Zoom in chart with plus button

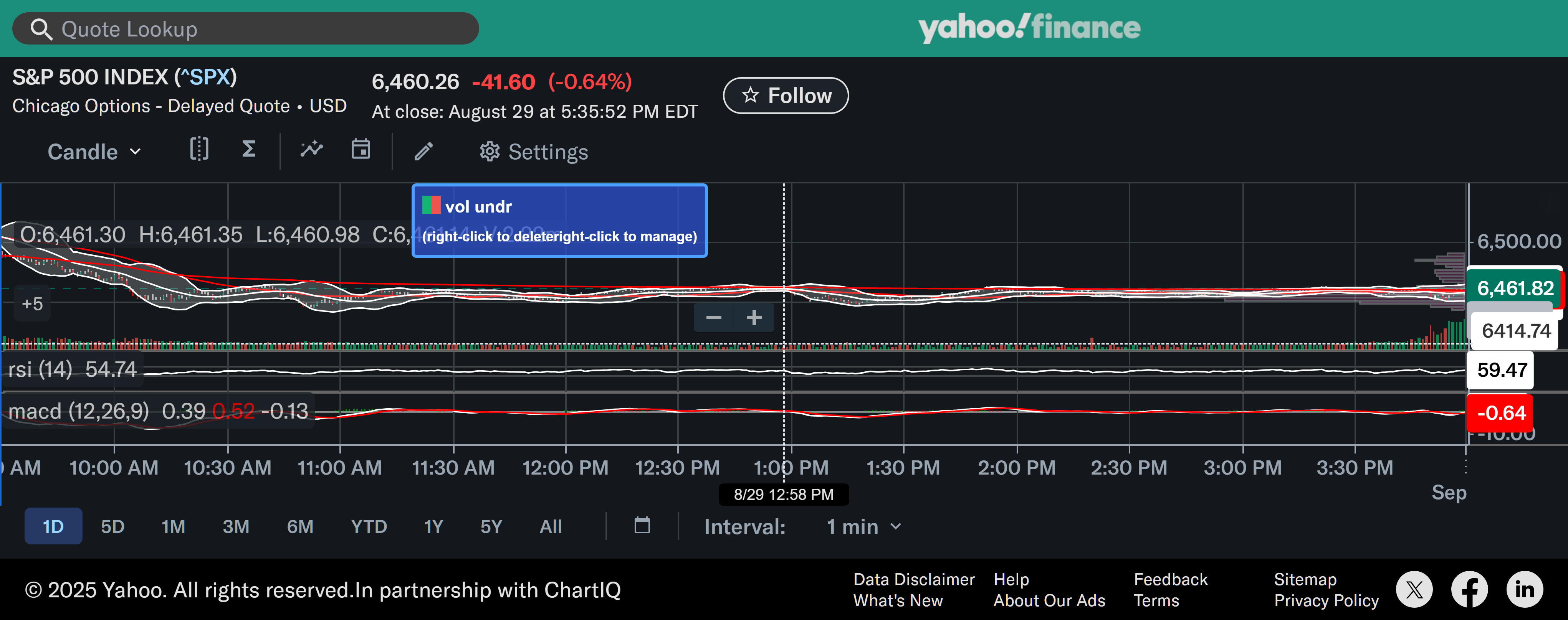[754, 318]
